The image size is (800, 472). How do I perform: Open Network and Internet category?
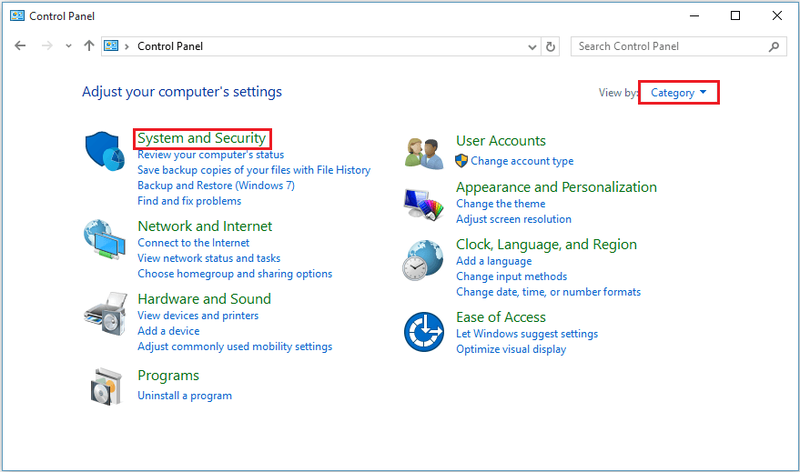click(x=205, y=226)
